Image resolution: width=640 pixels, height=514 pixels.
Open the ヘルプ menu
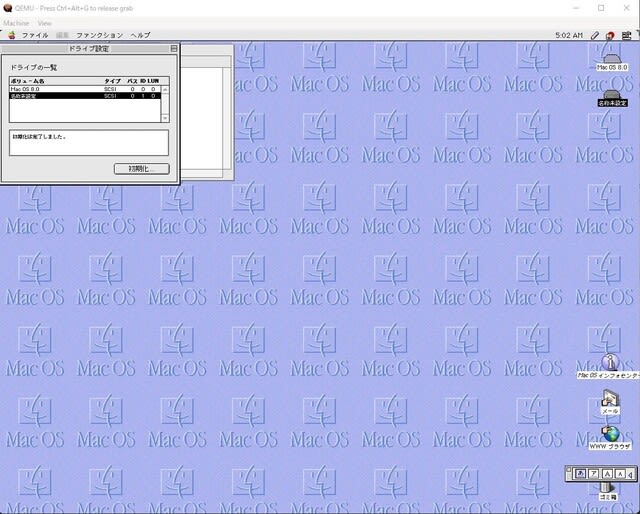140,36
